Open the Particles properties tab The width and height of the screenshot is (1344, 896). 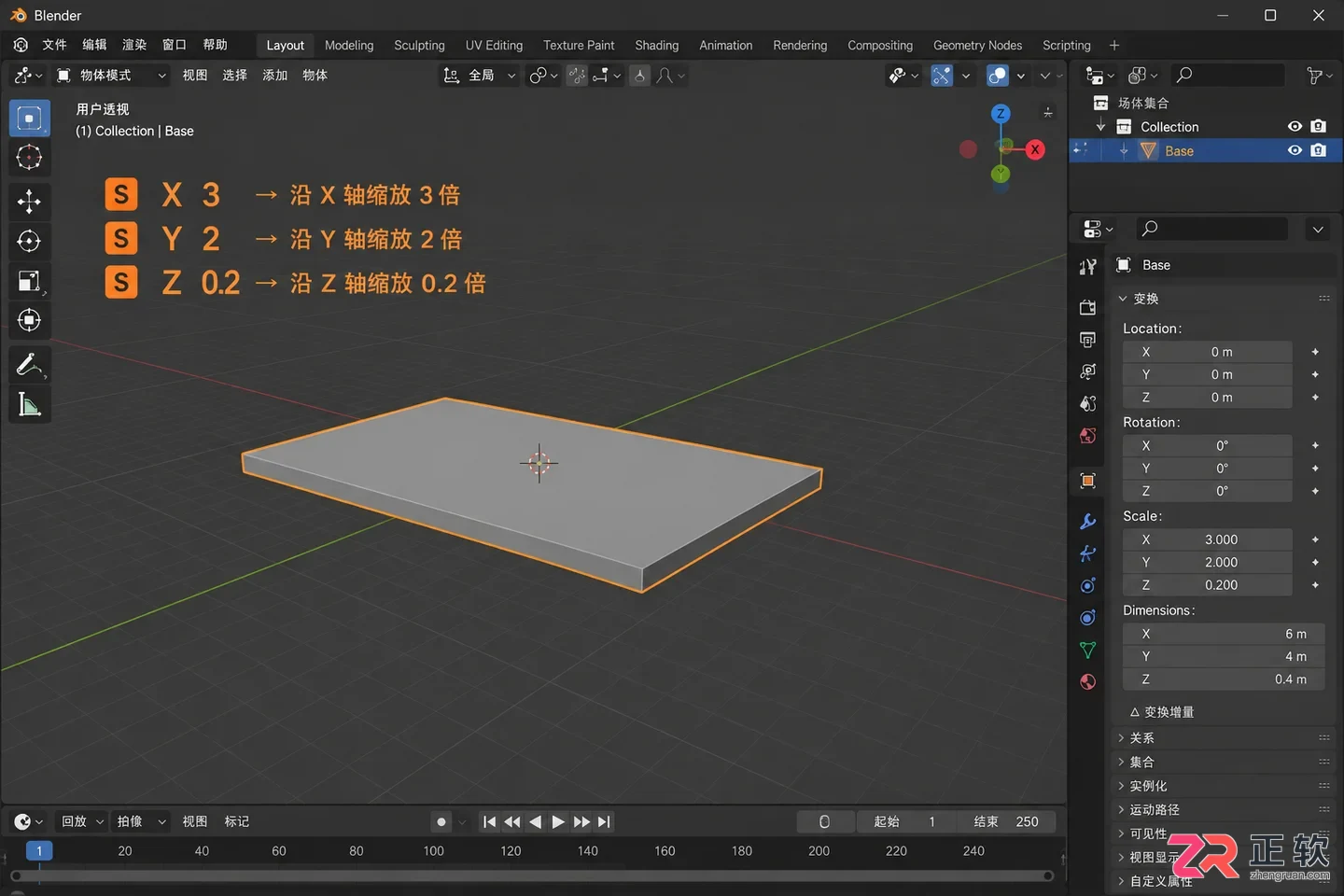pyautogui.click(x=1087, y=553)
